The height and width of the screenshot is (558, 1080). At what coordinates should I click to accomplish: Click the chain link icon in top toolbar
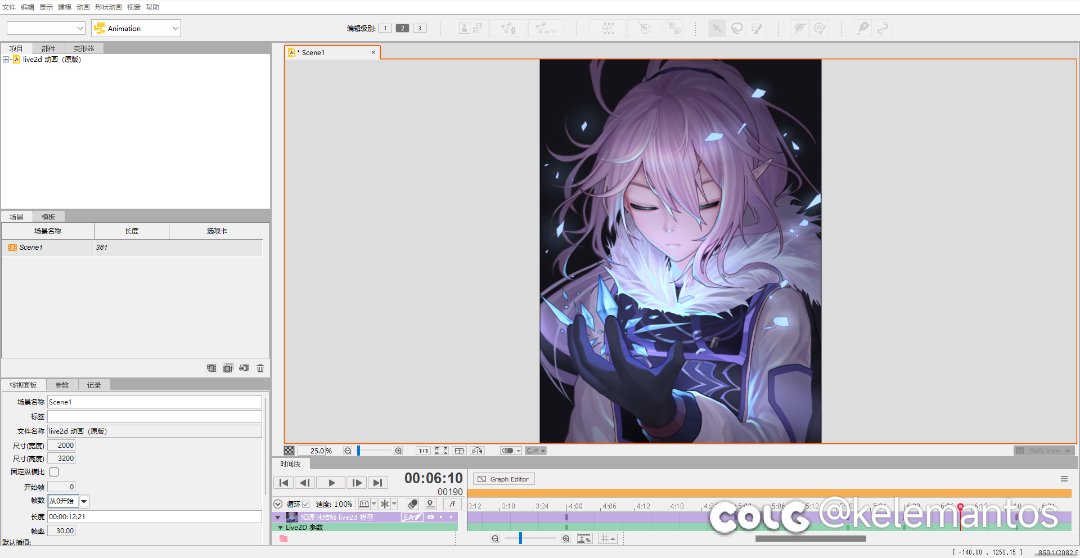click(882, 28)
